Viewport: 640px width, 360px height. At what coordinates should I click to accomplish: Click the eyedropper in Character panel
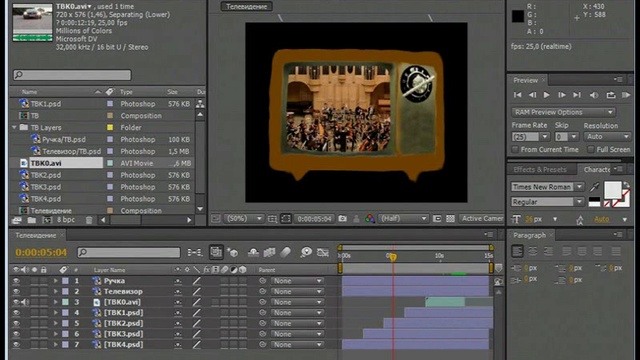tap(594, 187)
